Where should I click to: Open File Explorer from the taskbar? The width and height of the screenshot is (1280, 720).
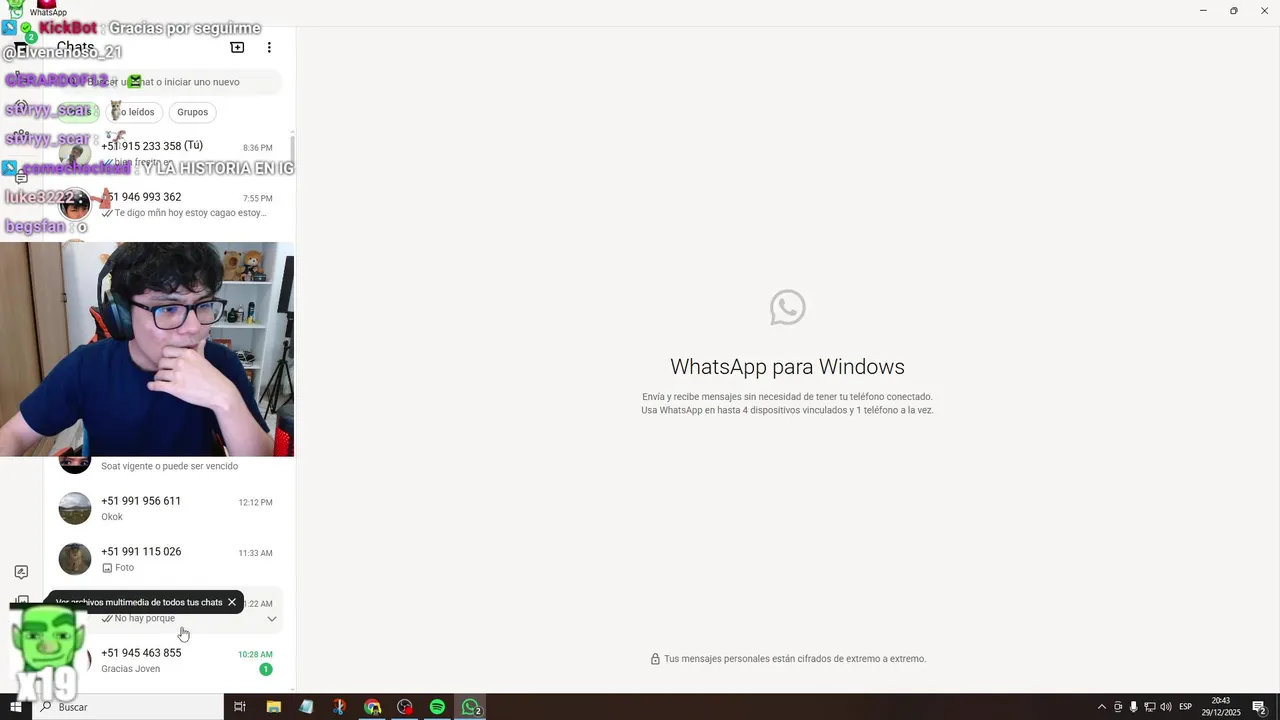273,707
